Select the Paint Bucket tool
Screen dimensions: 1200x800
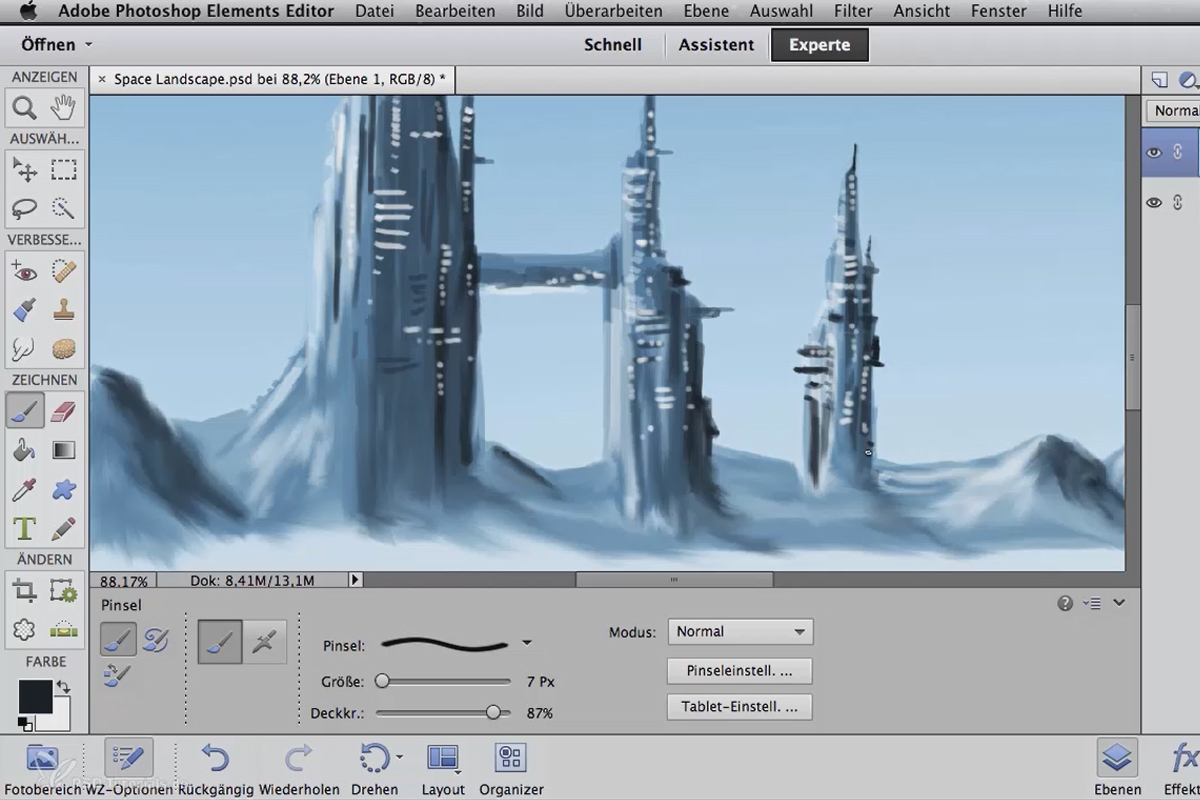[x=25, y=450]
